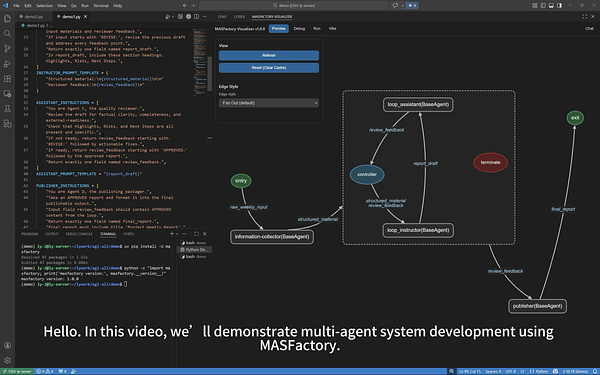Click the blue agent badge in title bar

(412, 5)
